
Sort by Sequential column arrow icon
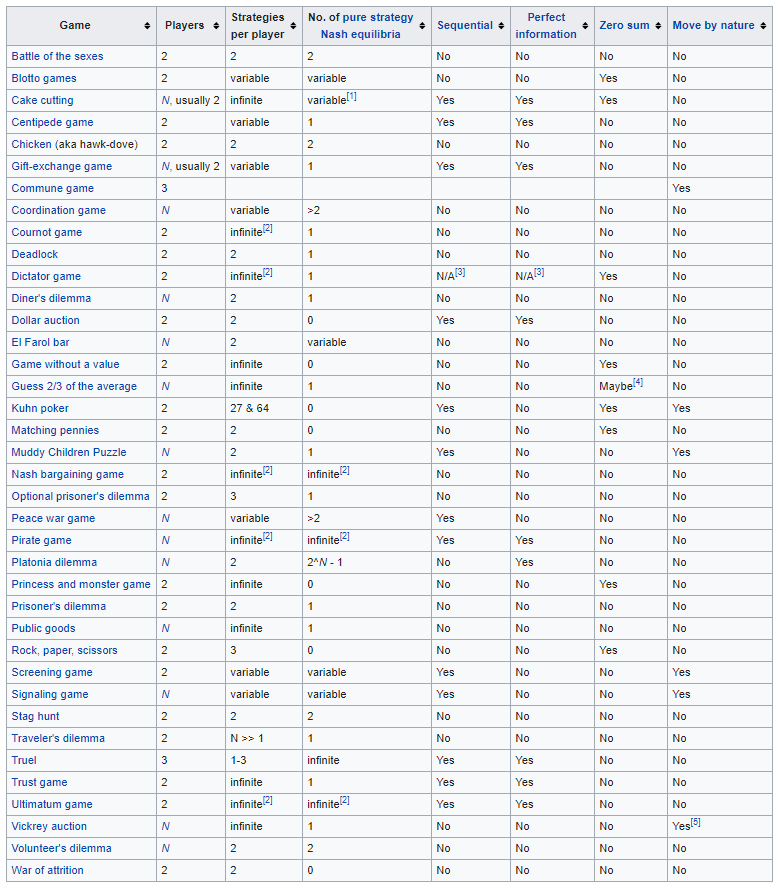coord(501,26)
